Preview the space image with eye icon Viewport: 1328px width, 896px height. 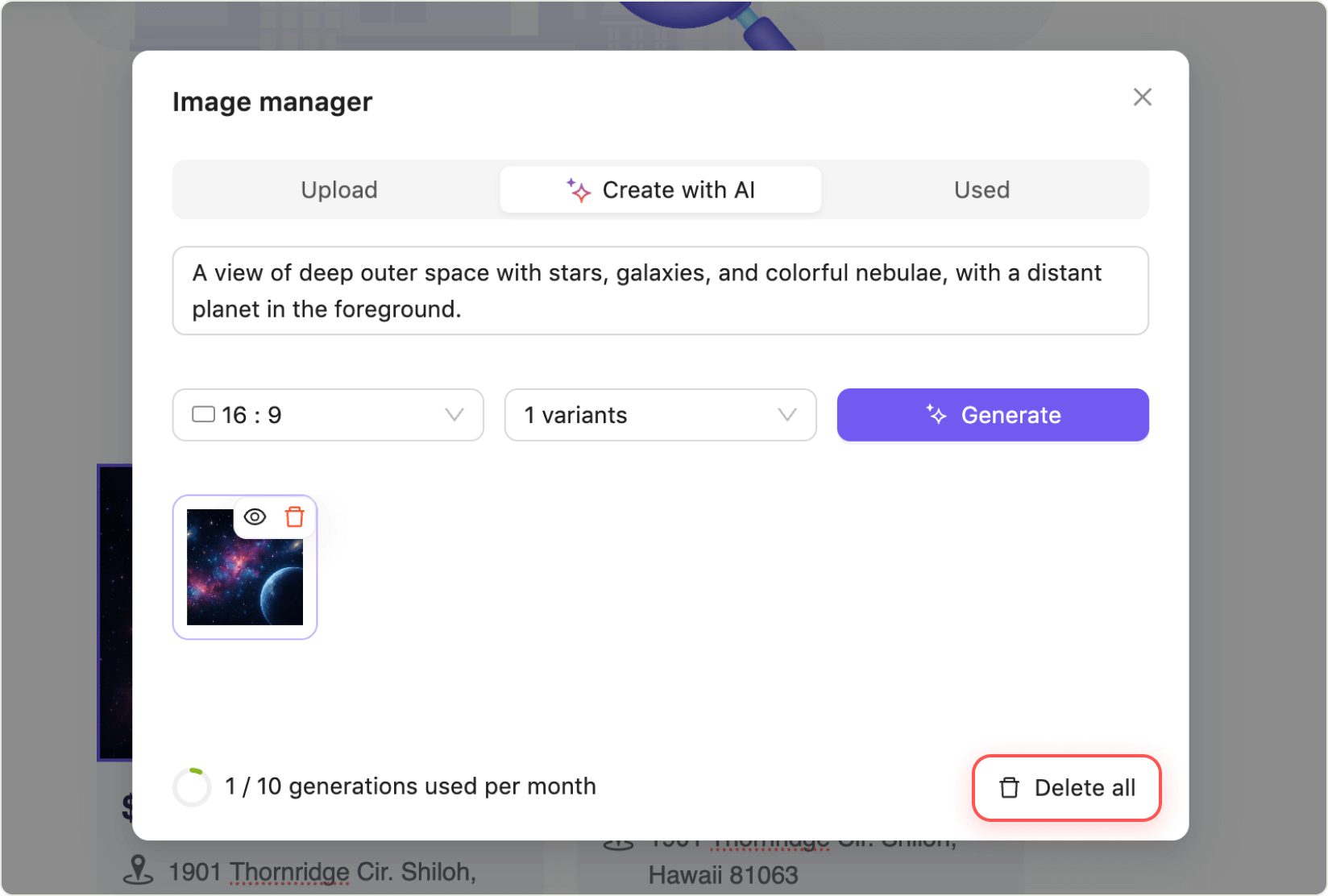(x=255, y=517)
